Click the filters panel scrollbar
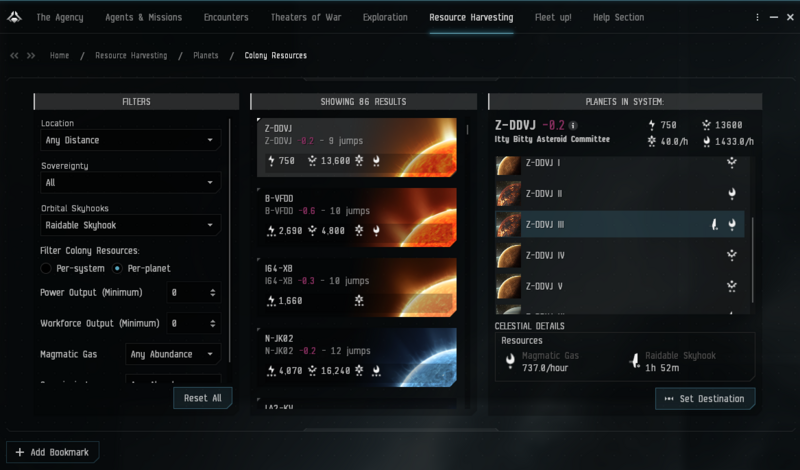Image resolution: width=800 pixels, height=470 pixels. [230, 240]
